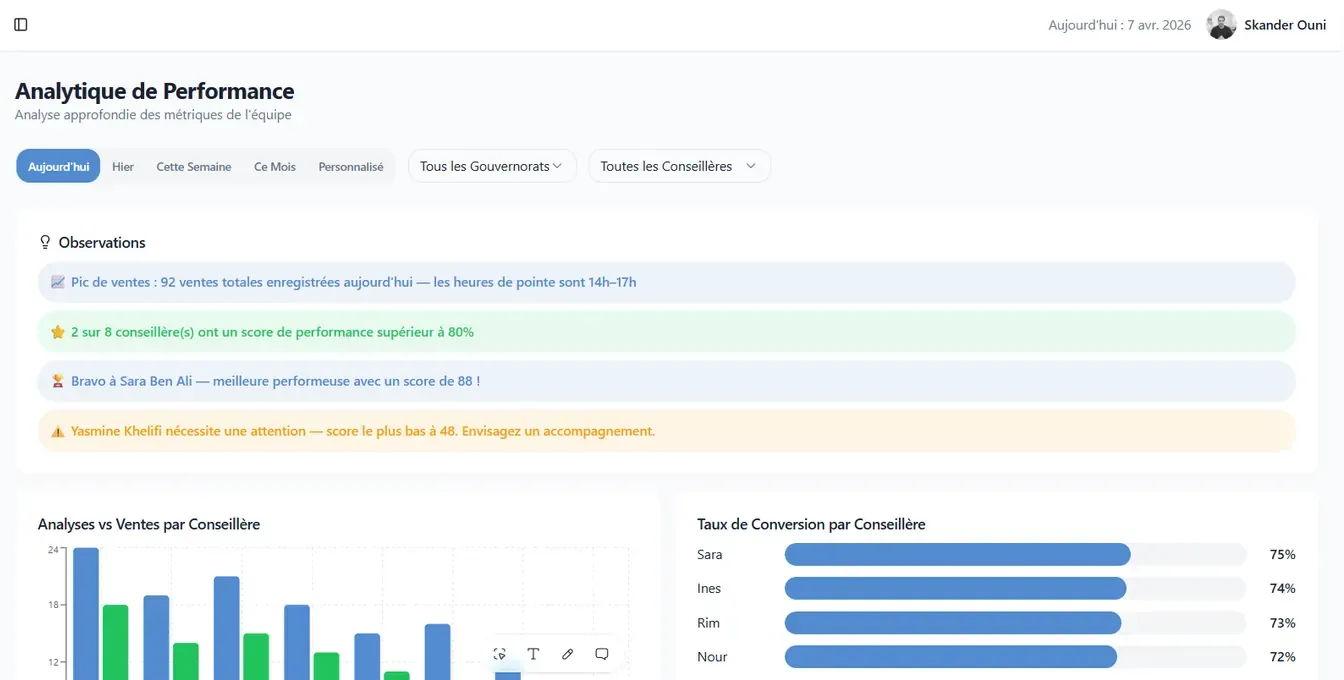Click the tallest blue bar in Analyses vs Ventes
The height and width of the screenshot is (680, 1344).
pyautogui.click(x=86, y=614)
